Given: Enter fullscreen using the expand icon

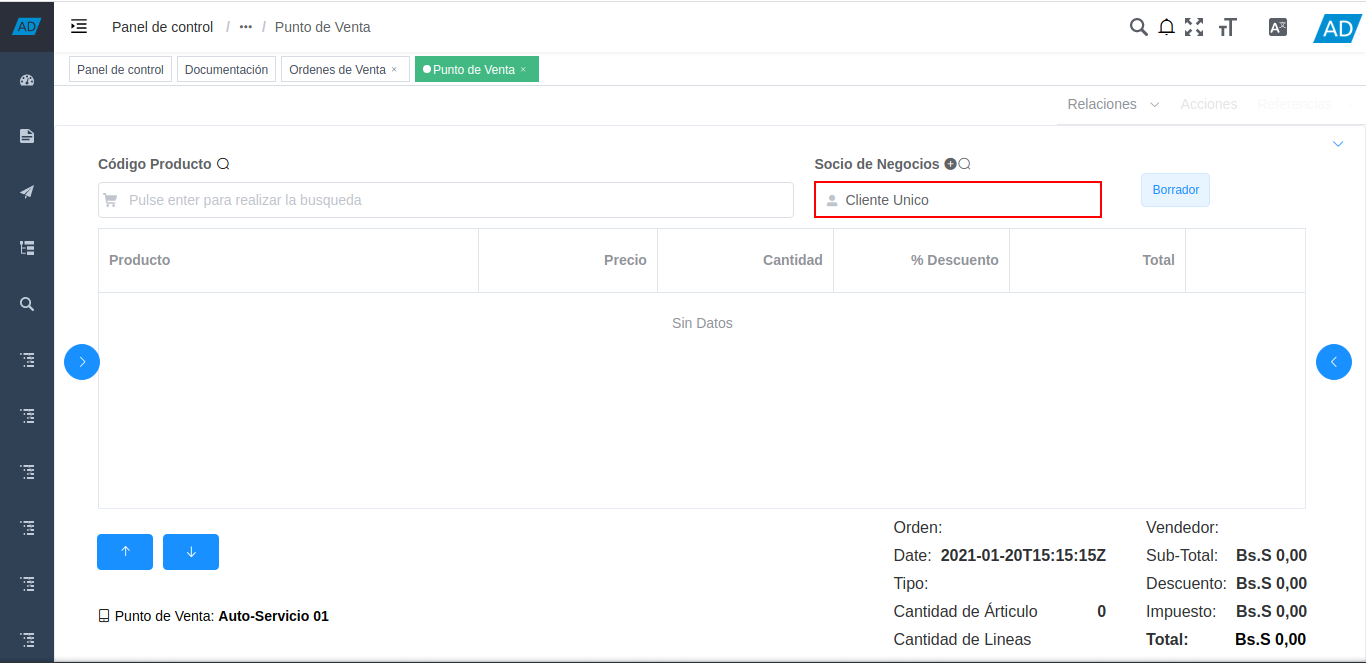Looking at the screenshot, I should click(x=1194, y=27).
